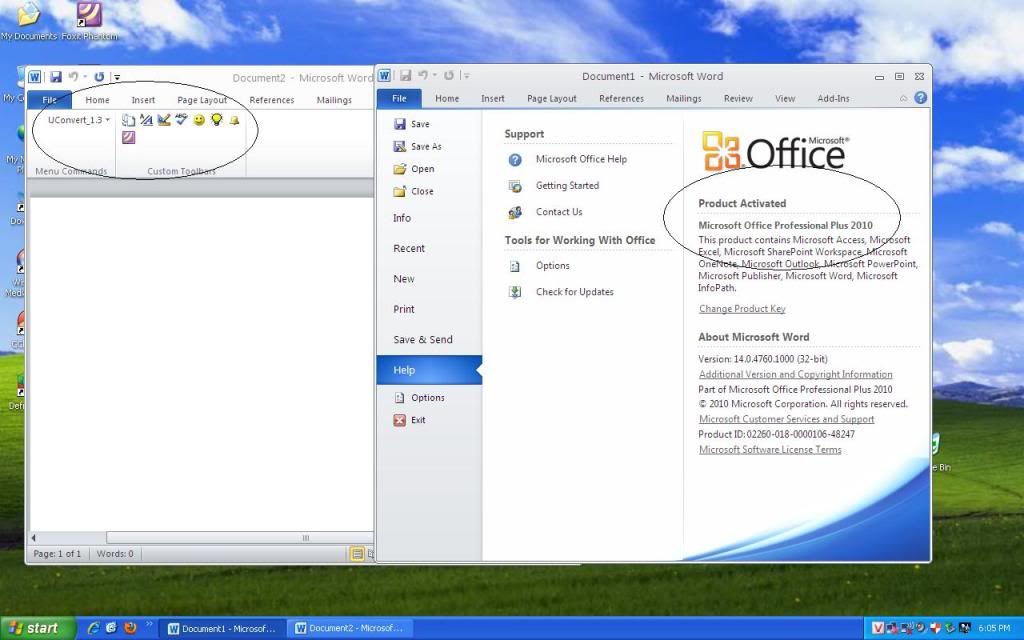Click the slanted A text icon in Custom Toolbars

tap(146, 120)
